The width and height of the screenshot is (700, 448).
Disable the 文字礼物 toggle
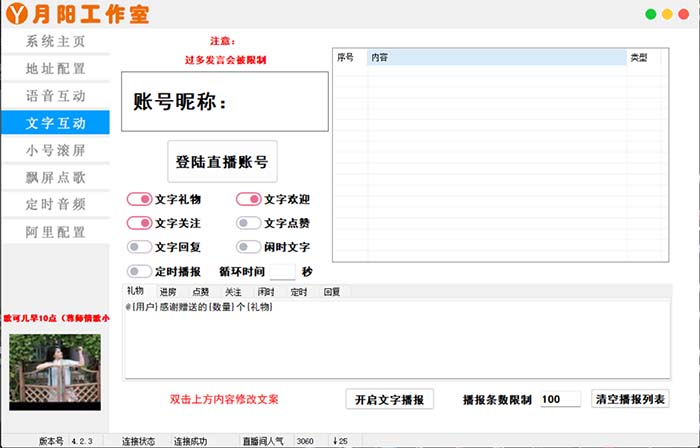[x=139, y=199]
